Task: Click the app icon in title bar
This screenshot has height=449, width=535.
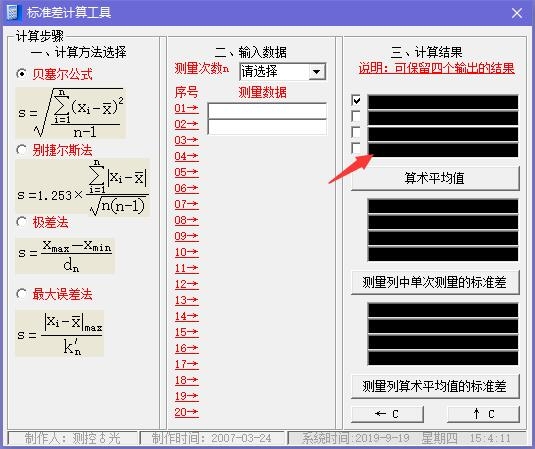Action: tap(13, 13)
